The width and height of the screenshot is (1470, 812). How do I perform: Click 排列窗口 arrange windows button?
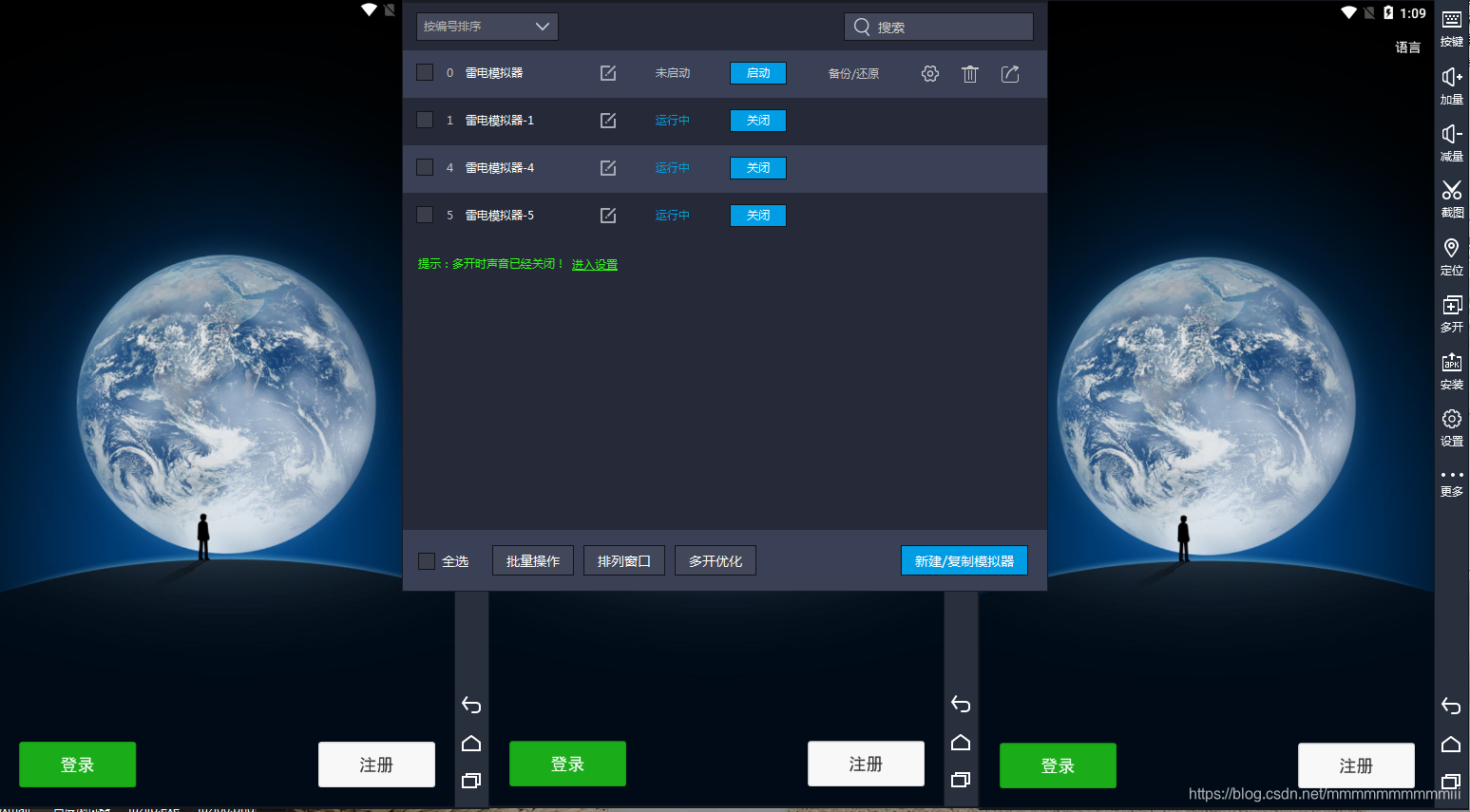coord(624,561)
